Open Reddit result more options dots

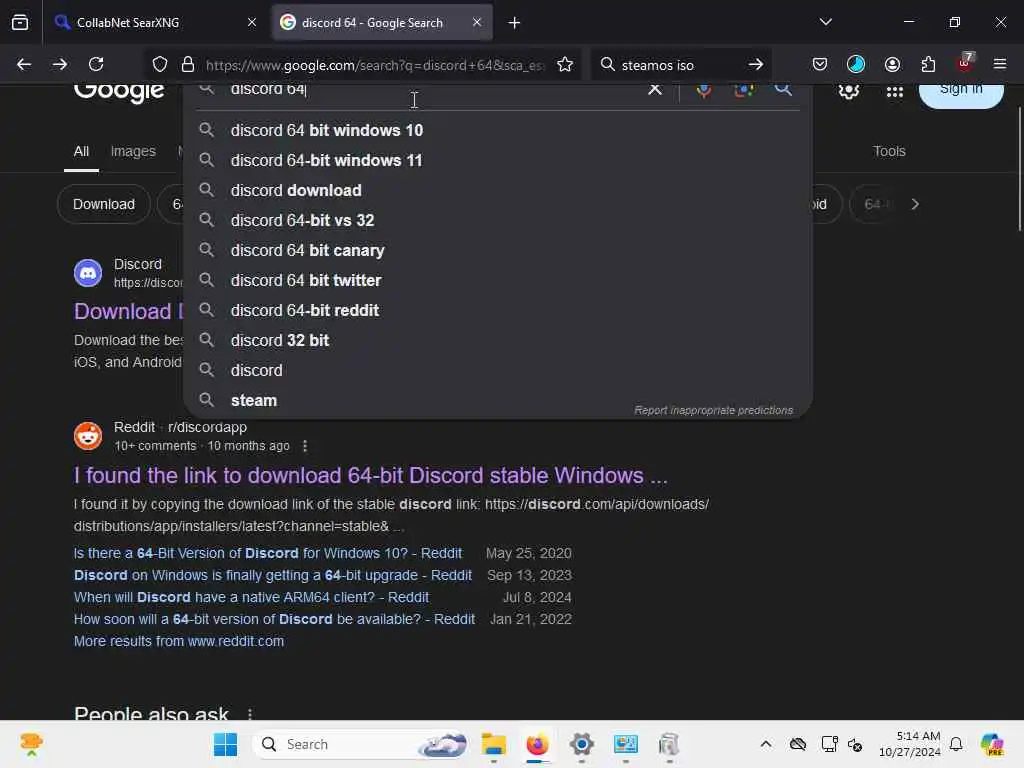tap(305, 446)
